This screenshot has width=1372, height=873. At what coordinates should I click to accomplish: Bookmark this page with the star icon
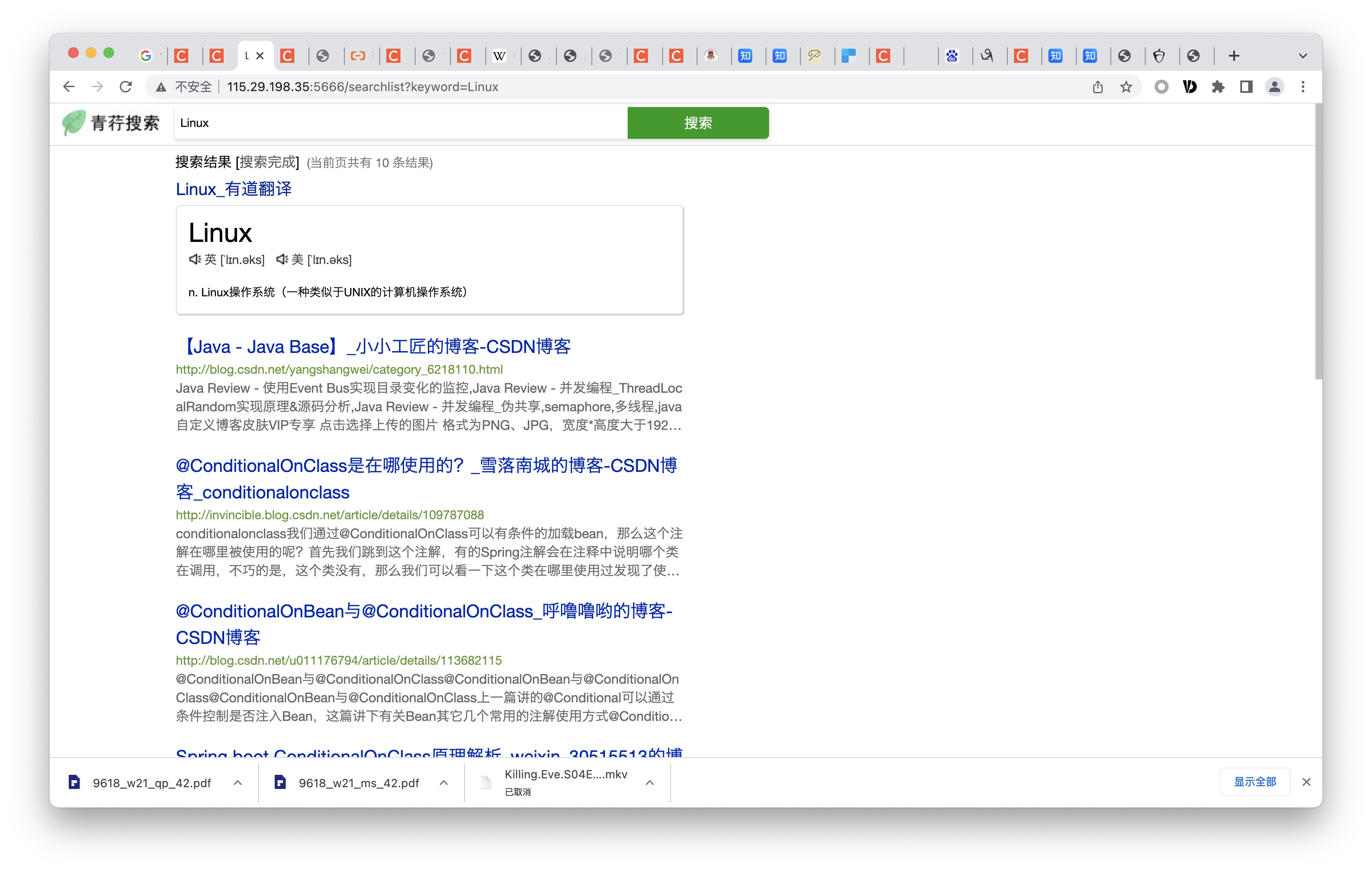[x=1126, y=87]
